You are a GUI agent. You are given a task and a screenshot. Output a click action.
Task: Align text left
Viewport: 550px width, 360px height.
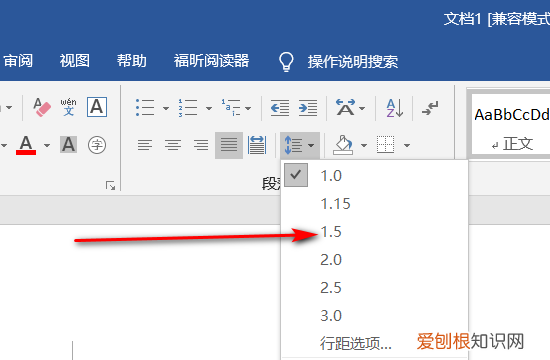pyautogui.click(x=145, y=145)
